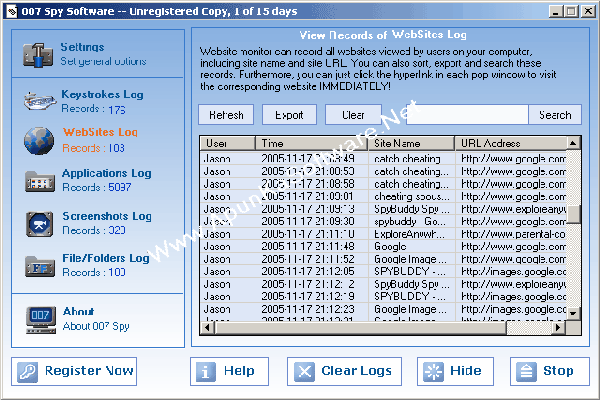600x400 pixels.
Task: Click the vertical scrollbar down arrow
Action: 573,313
